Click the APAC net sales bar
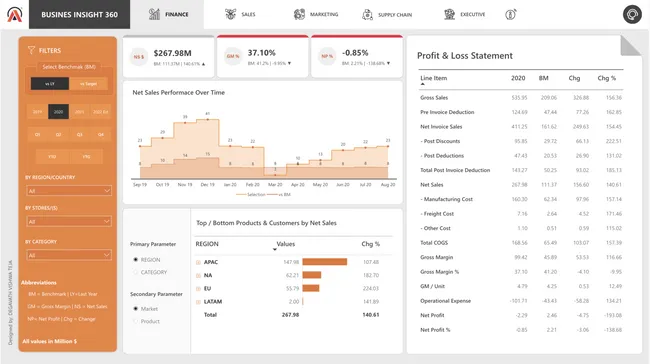650x364 pixels. tap(325, 262)
